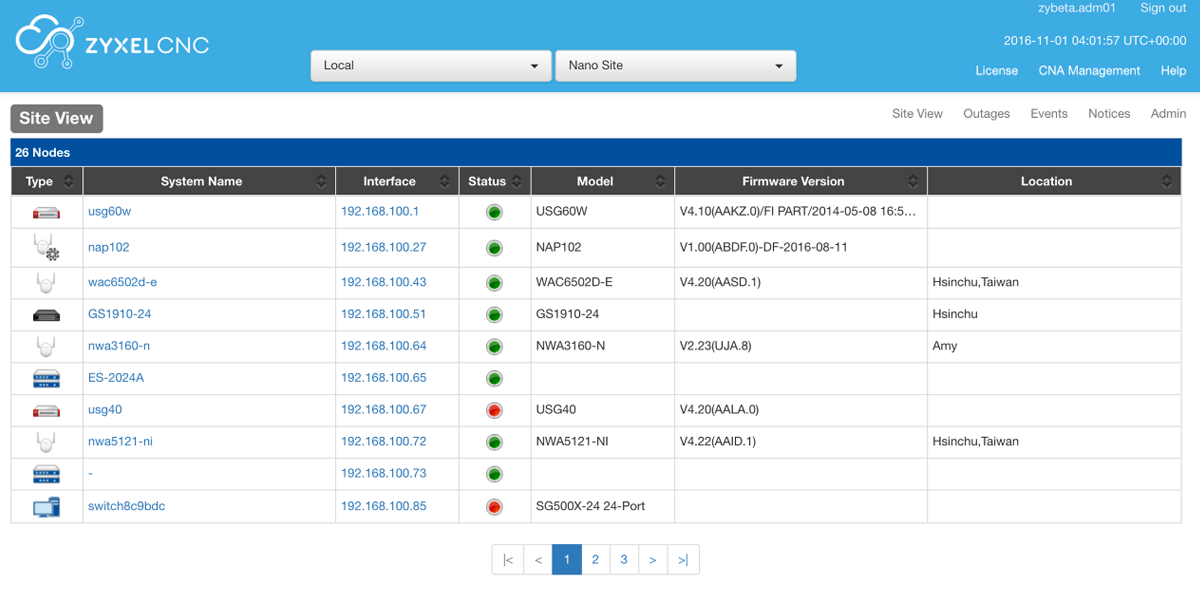Image resolution: width=1200 pixels, height=600 pixels.
Task: Click the zybeta.adm01 username
Action: click(1077, 8)
